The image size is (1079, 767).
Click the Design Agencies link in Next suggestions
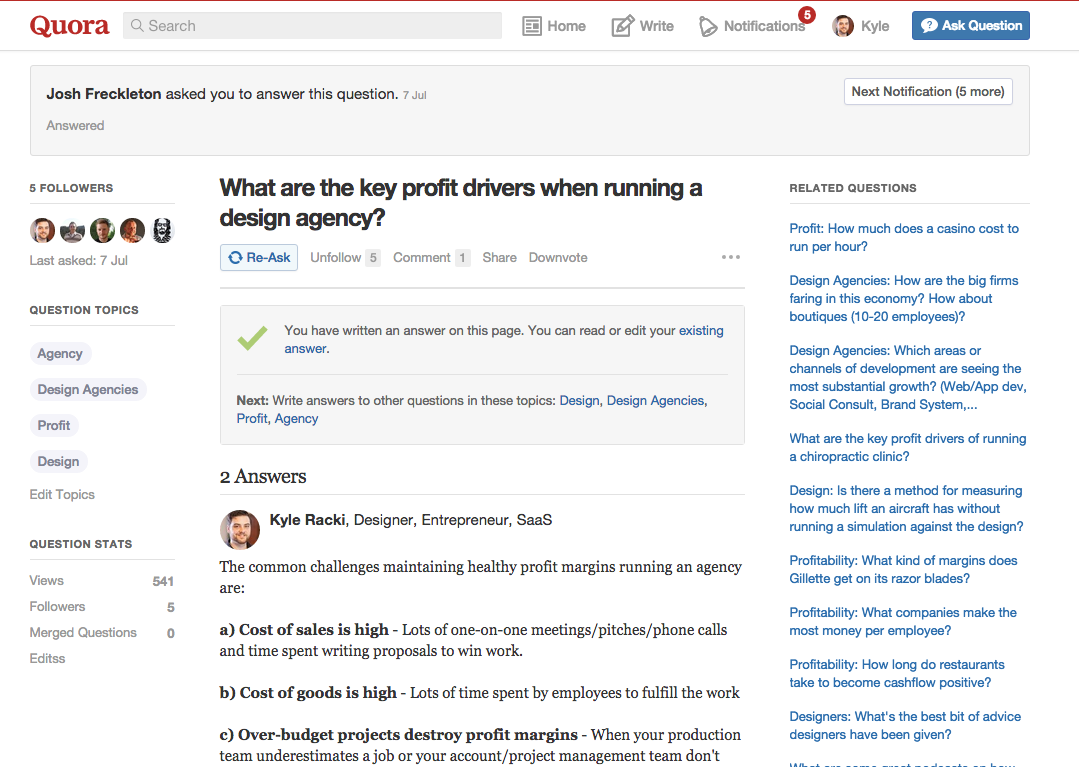coord(655,400)
